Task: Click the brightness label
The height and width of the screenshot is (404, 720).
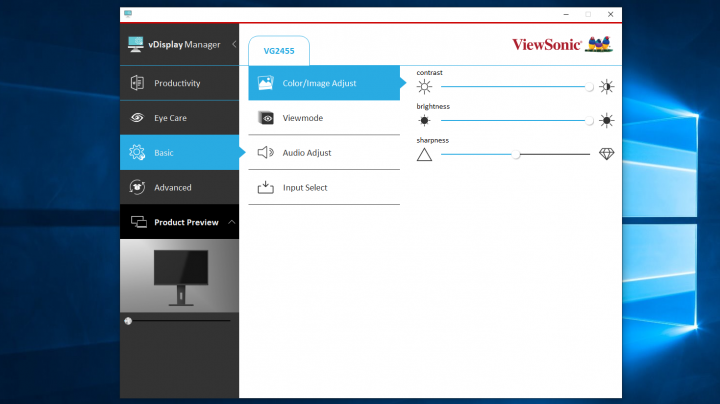Action: [433, 106]
